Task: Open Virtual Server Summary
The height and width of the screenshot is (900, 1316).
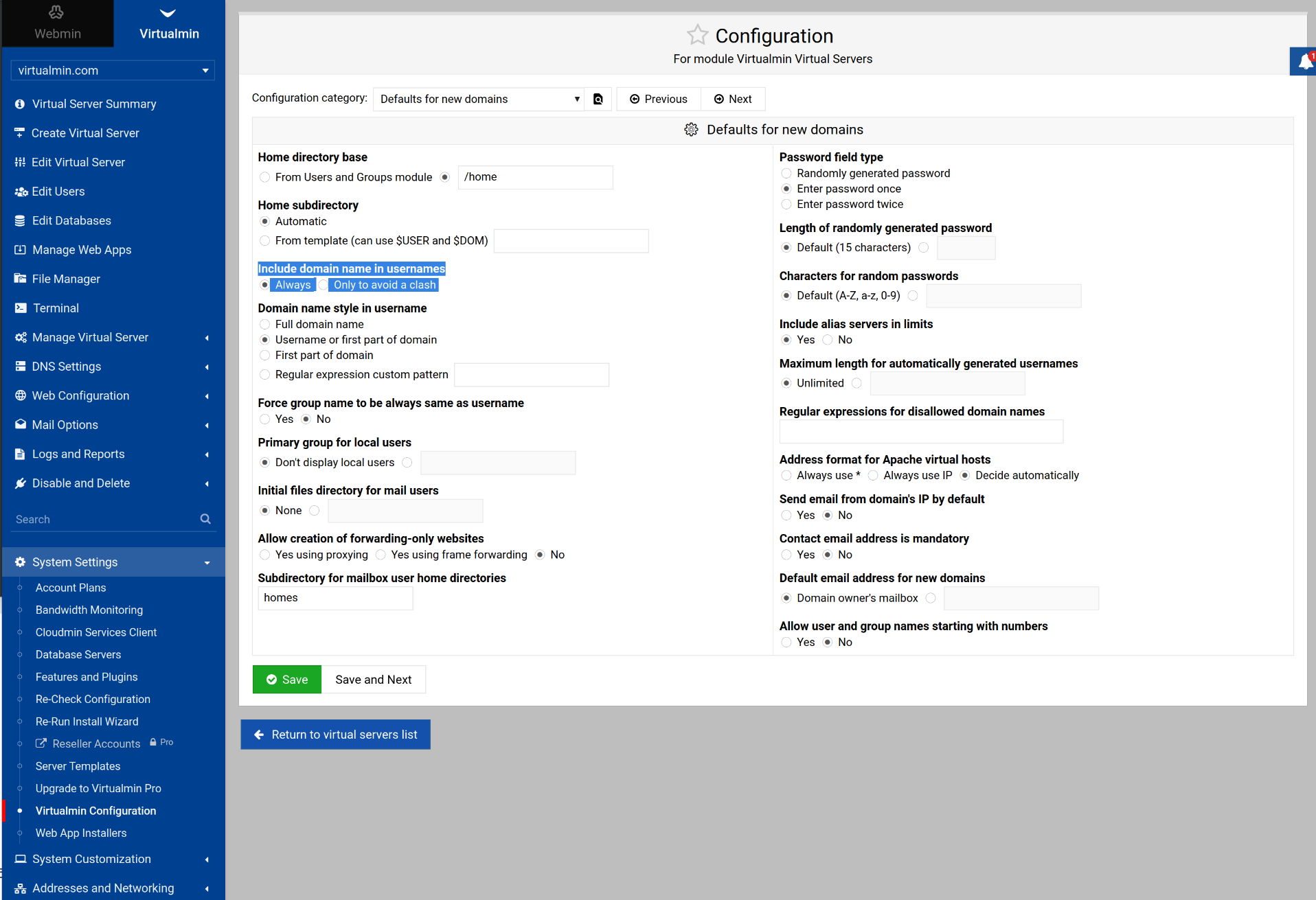Action: pyautogui.click(x=94, y=104)
